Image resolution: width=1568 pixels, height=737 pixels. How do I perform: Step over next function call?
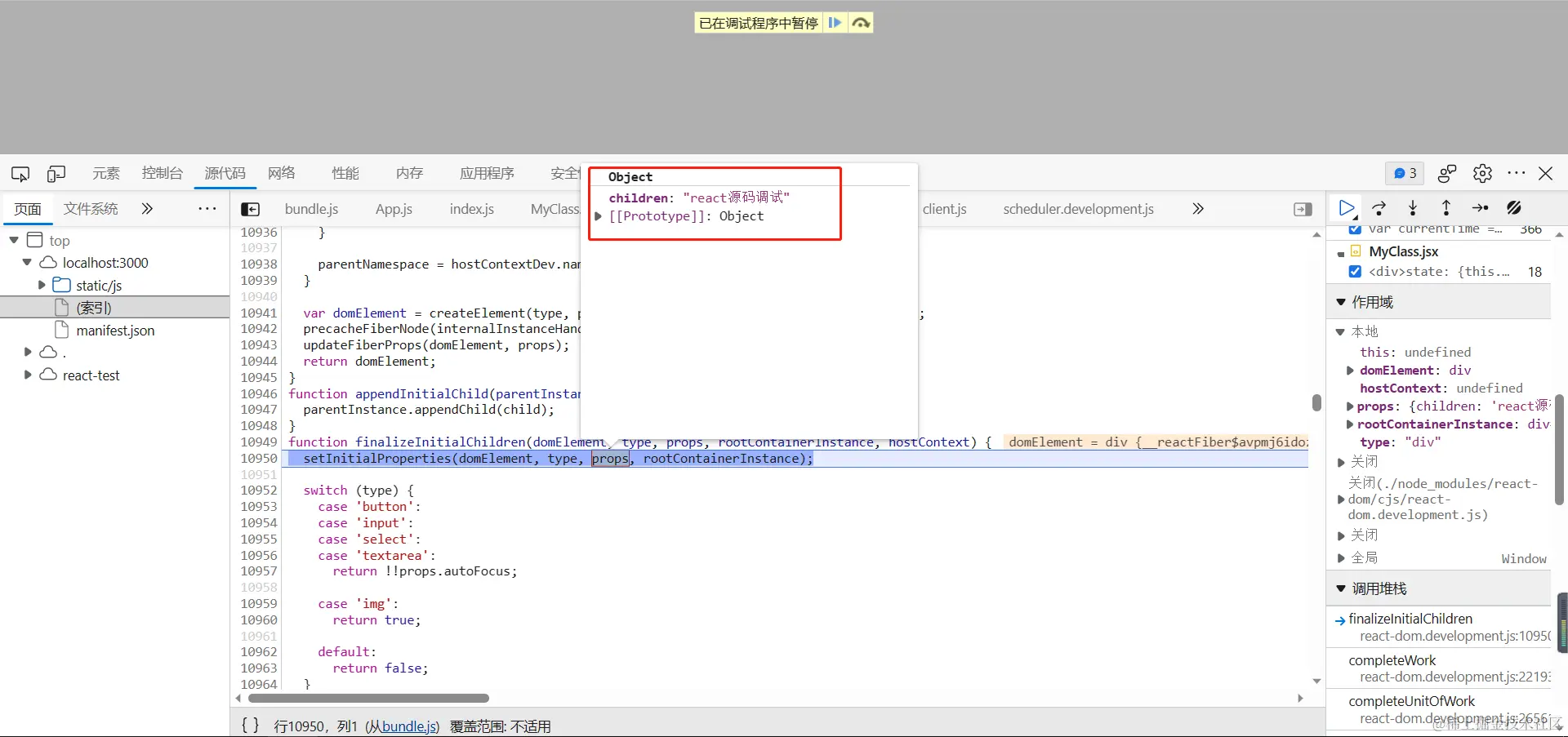[1379, 208]
